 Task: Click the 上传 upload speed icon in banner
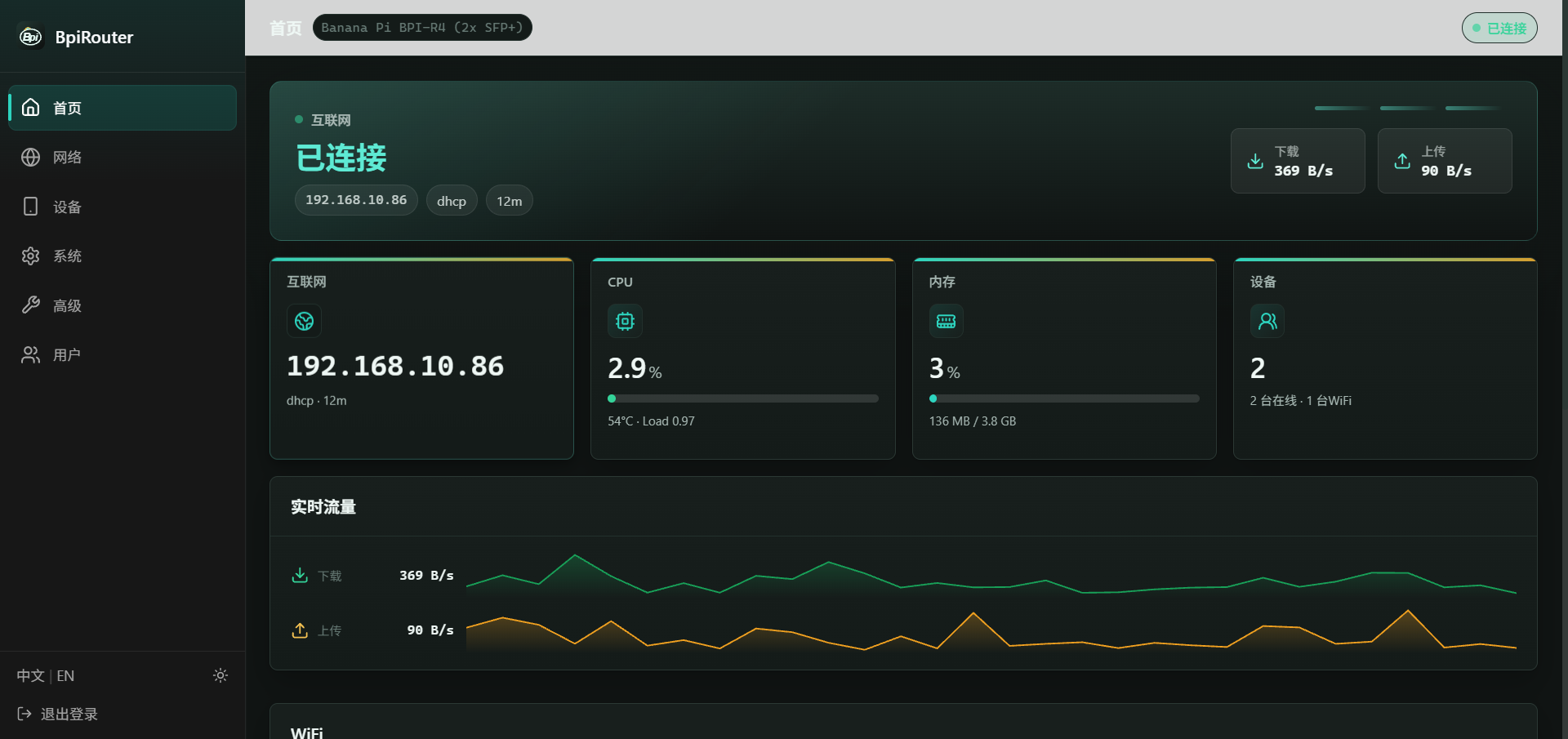point(1402,161)
